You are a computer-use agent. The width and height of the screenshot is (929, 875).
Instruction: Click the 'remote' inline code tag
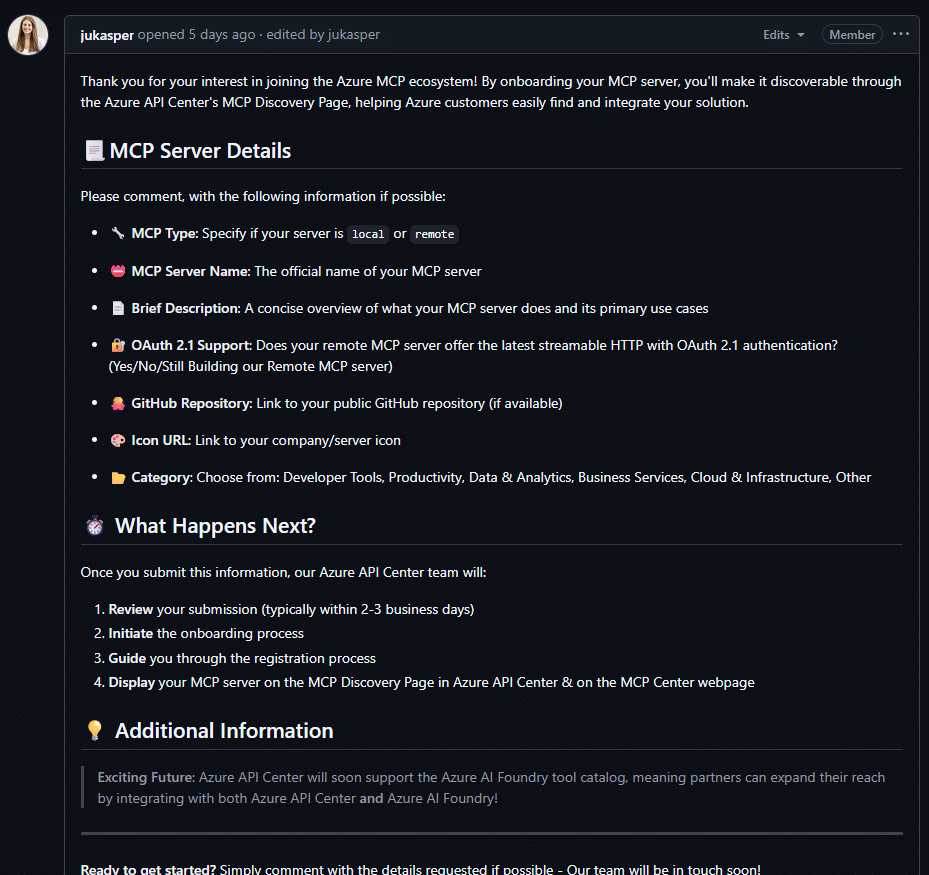434,234
